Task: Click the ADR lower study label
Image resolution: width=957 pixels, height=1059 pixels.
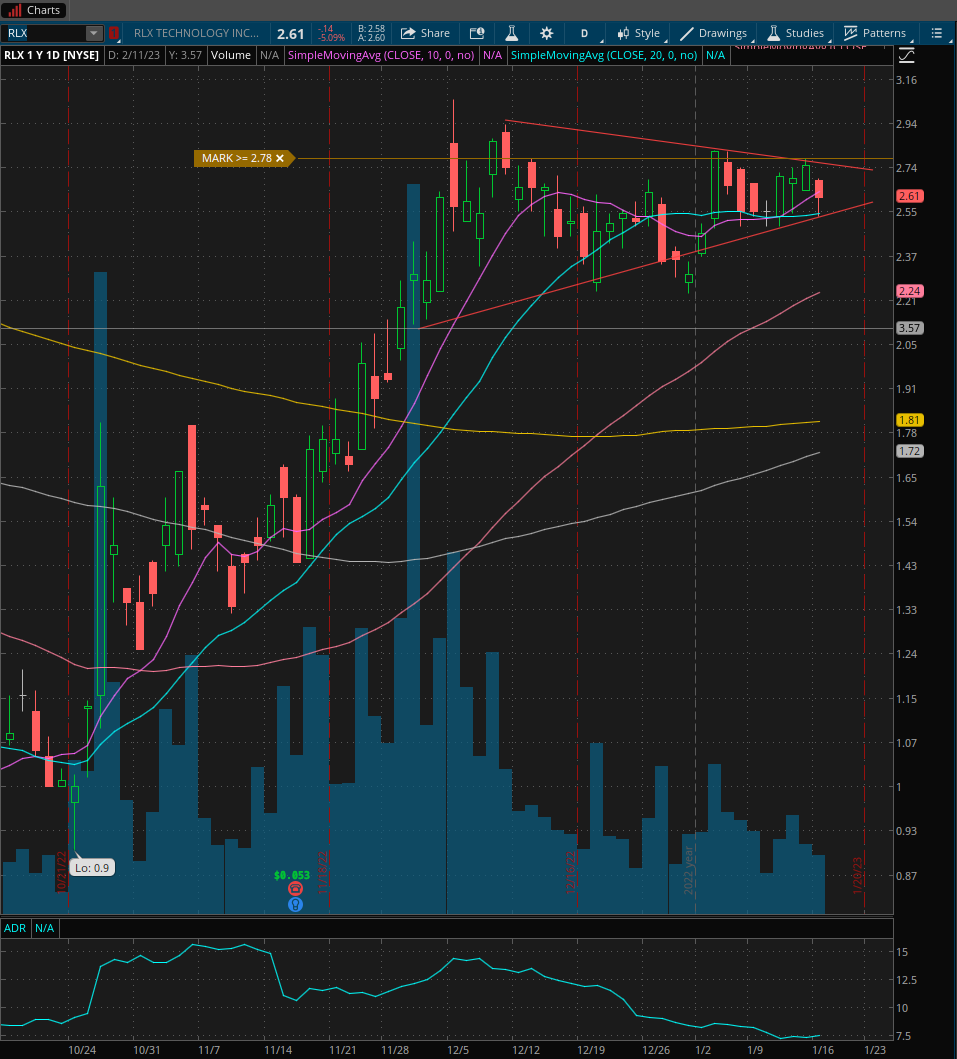Action: pyautogui.click(x=15, y=928)
